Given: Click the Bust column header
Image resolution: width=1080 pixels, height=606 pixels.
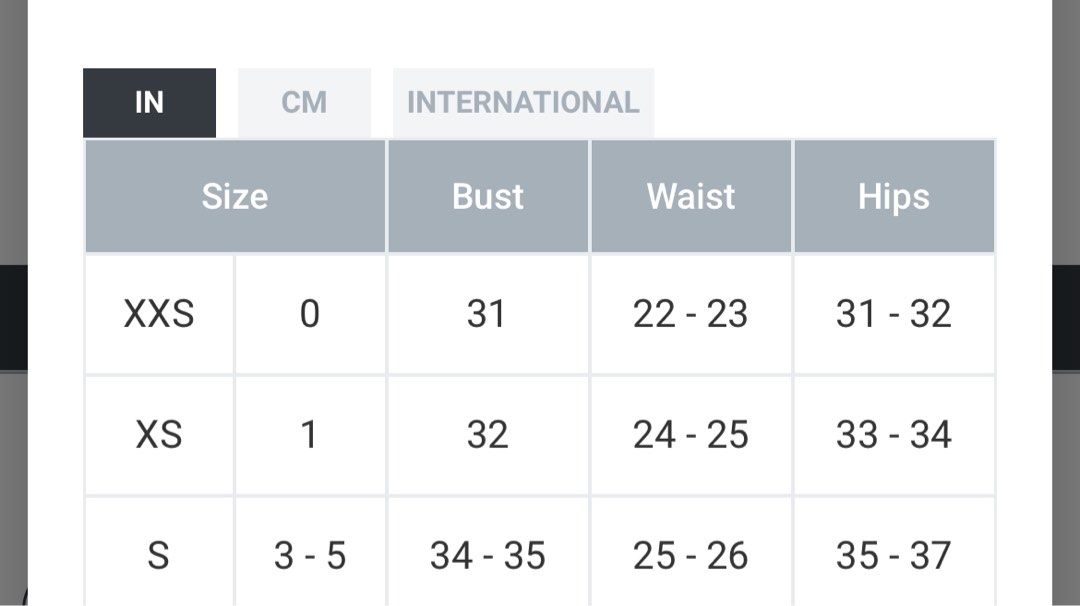Looking at the screenshot, I should (x=488, y=196).
